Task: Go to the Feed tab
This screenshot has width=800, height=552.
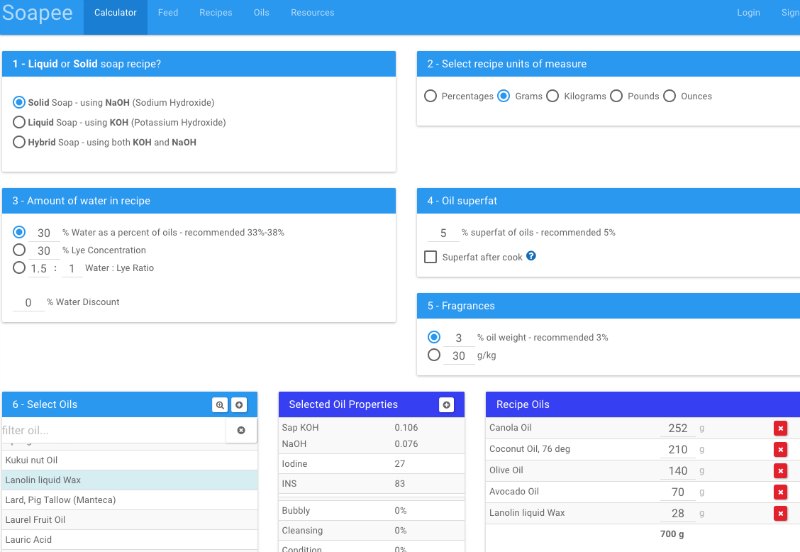Action: tap(168, 13)
